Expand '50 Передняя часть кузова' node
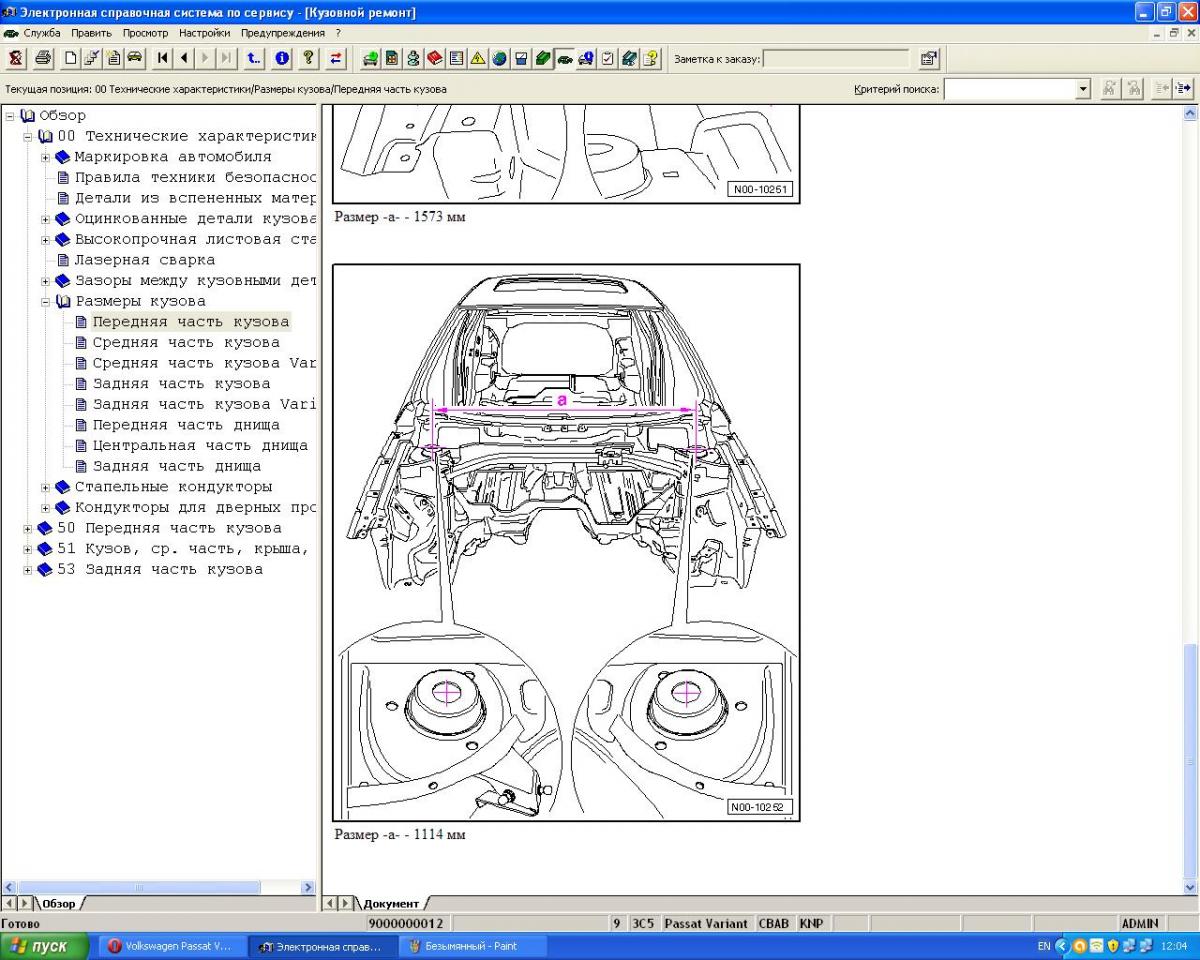 [x=29, y=528]
